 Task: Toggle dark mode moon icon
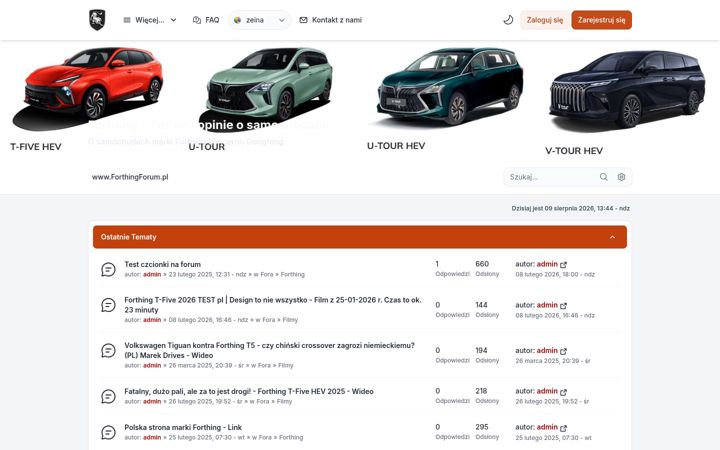508,20
